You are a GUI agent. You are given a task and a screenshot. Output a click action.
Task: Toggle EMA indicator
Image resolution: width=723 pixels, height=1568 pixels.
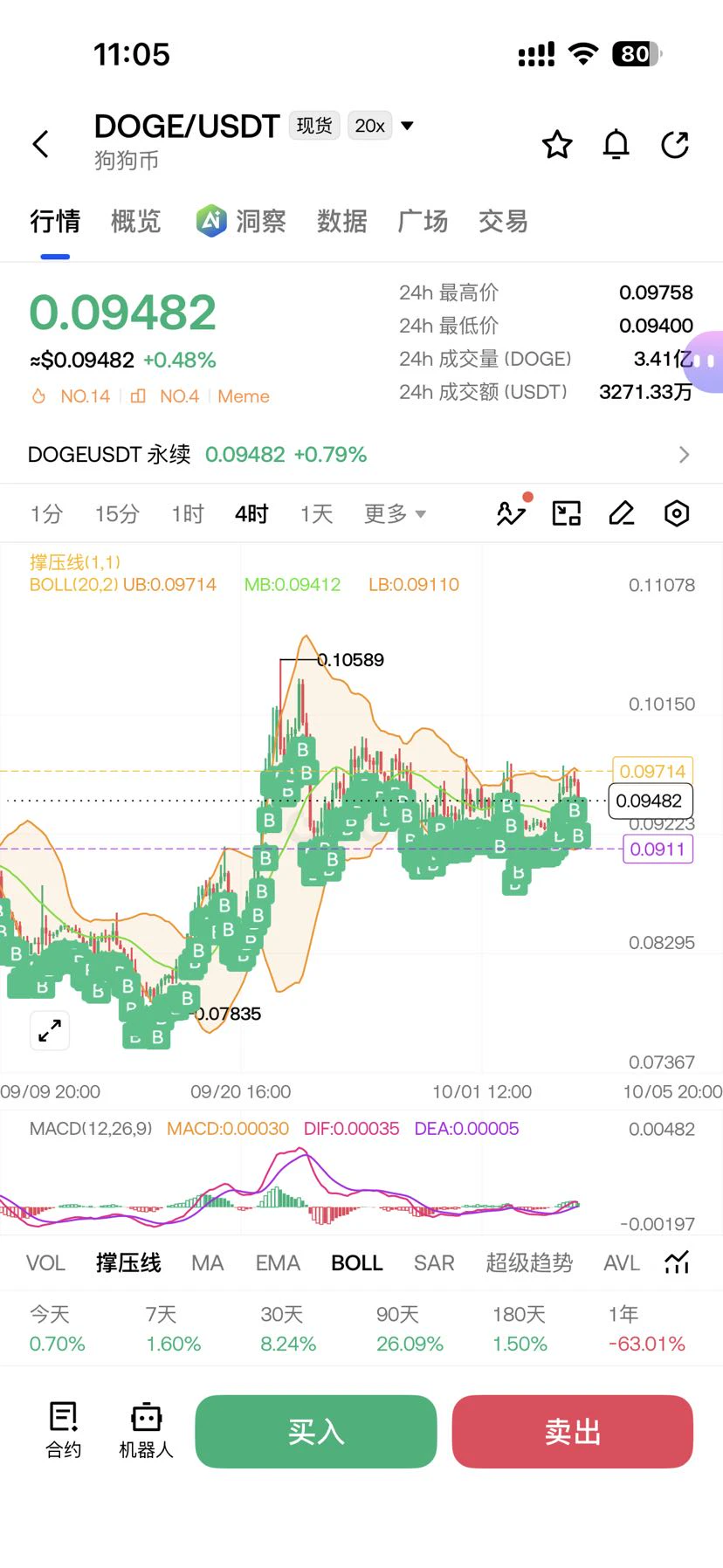278,1262
